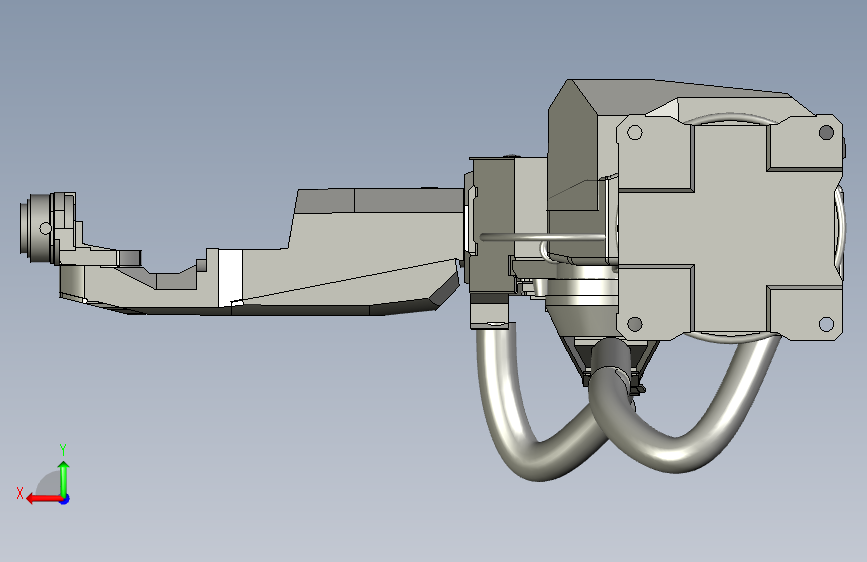Screen dimensions: 867x562
Task: Select the top-right bolt hole on motor flange
Action: click(x=826, y=132)
